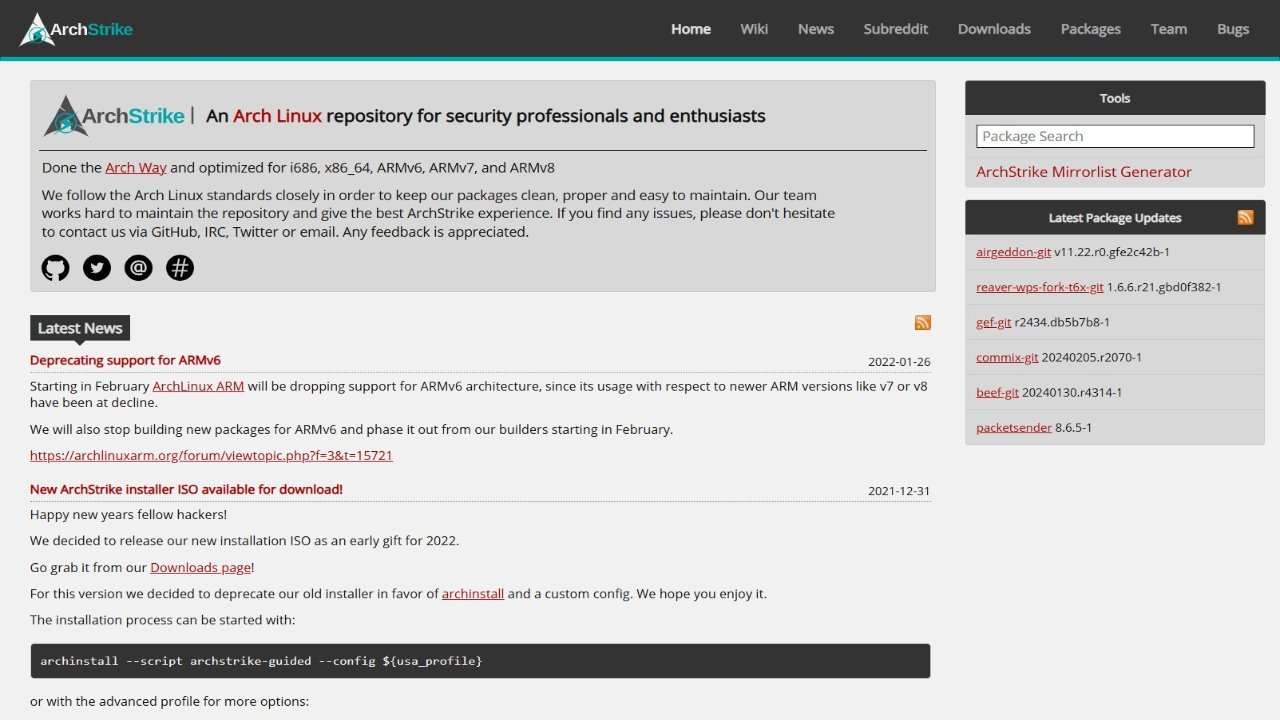Focus the Package Search field
The width and height of the screenshot is (1280, 720).
[x=1115, y=136]
